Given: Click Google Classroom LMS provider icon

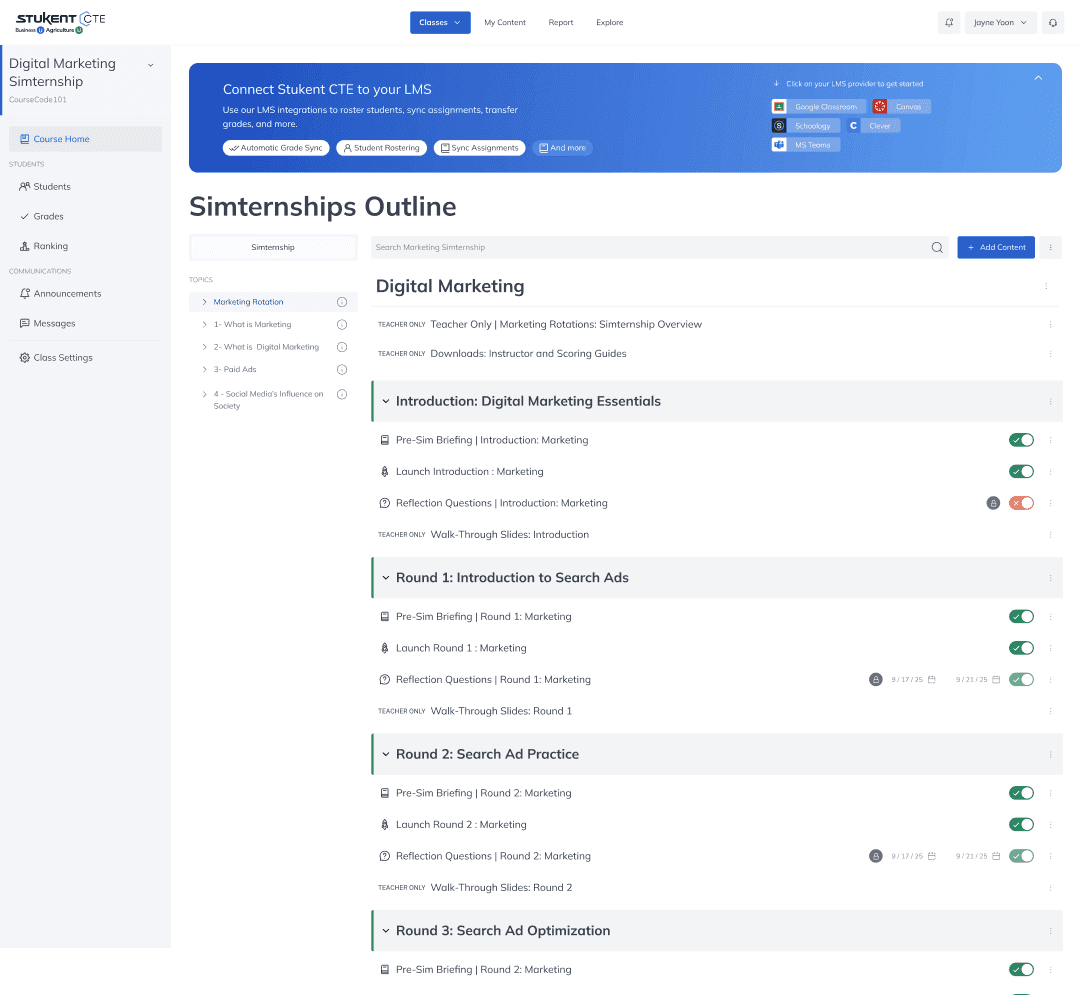Looking at the screenshot, I should pyautogui.click(x=779, y=107).
